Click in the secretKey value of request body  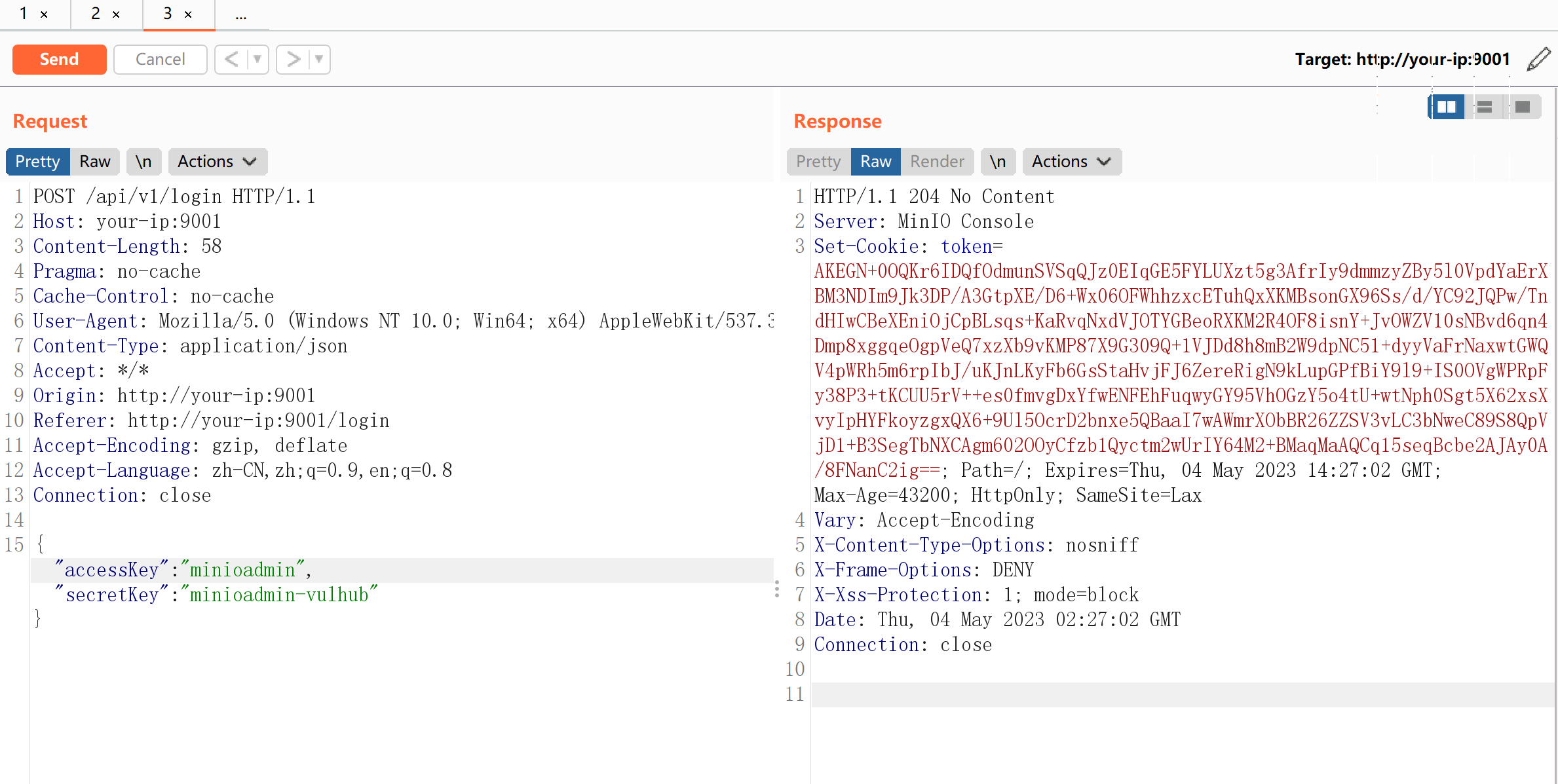click(x=279, y=595)
